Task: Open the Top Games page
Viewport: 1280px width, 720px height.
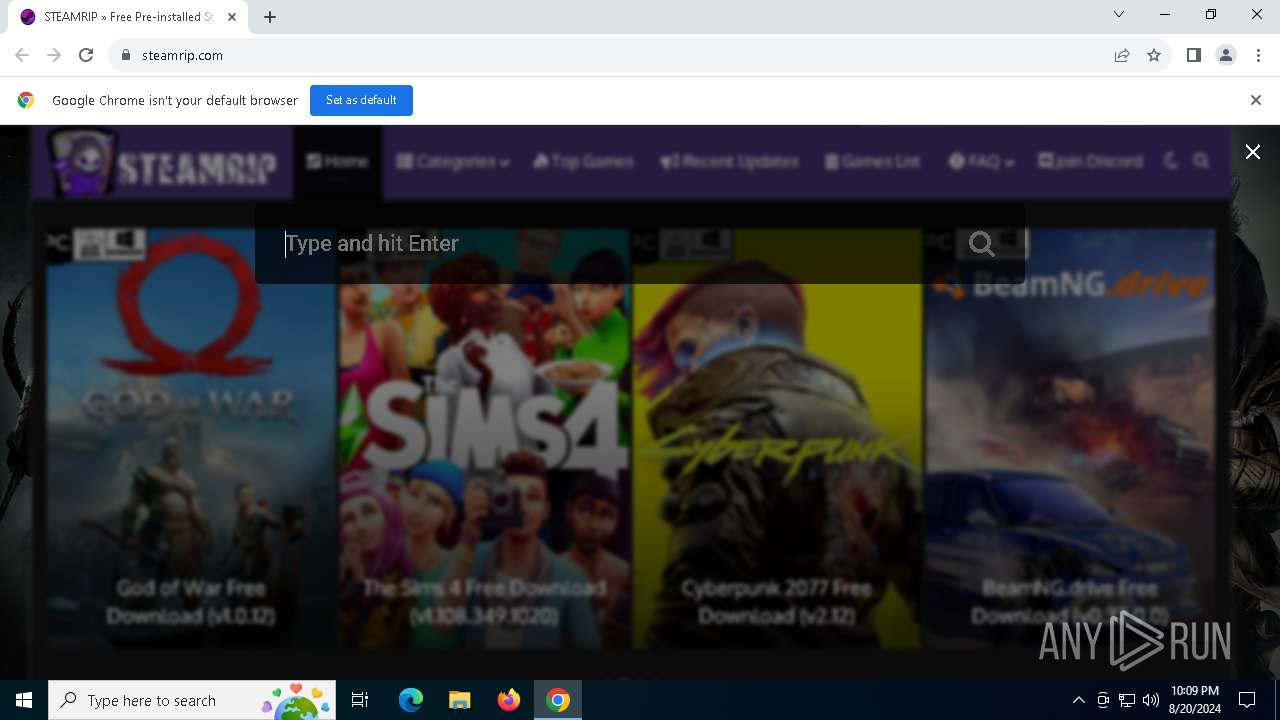Action: click(x=584, y=161)
